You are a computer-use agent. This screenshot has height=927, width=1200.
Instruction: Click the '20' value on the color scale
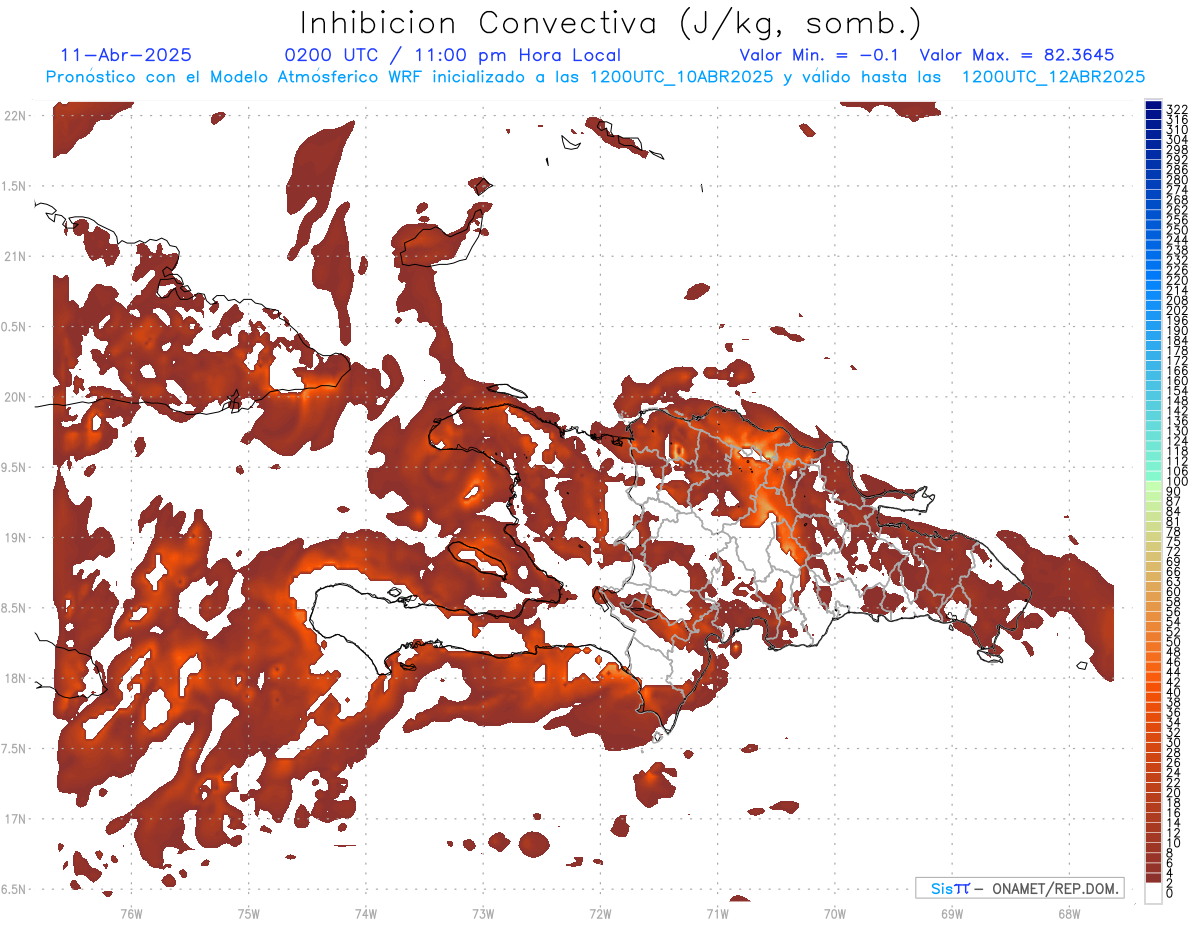[x=1174, y=792]
